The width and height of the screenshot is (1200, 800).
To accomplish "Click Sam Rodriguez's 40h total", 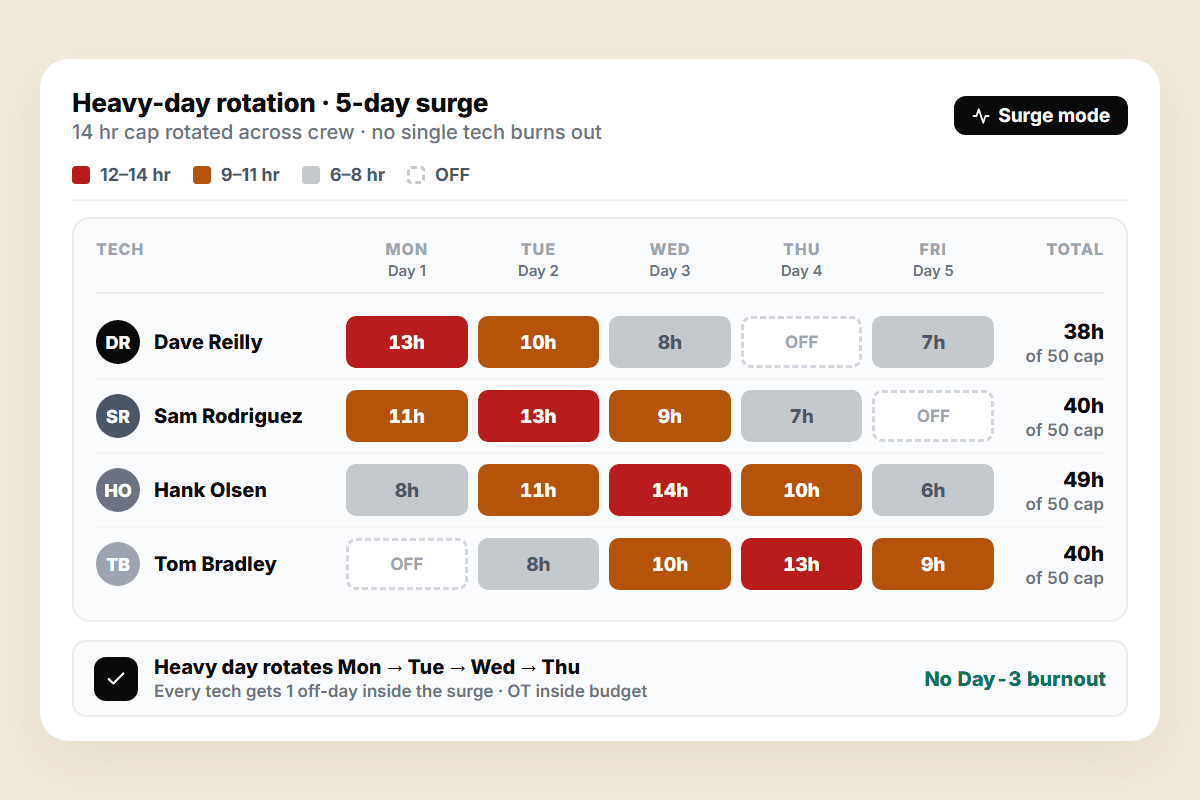I will [x=1084, y=406].
